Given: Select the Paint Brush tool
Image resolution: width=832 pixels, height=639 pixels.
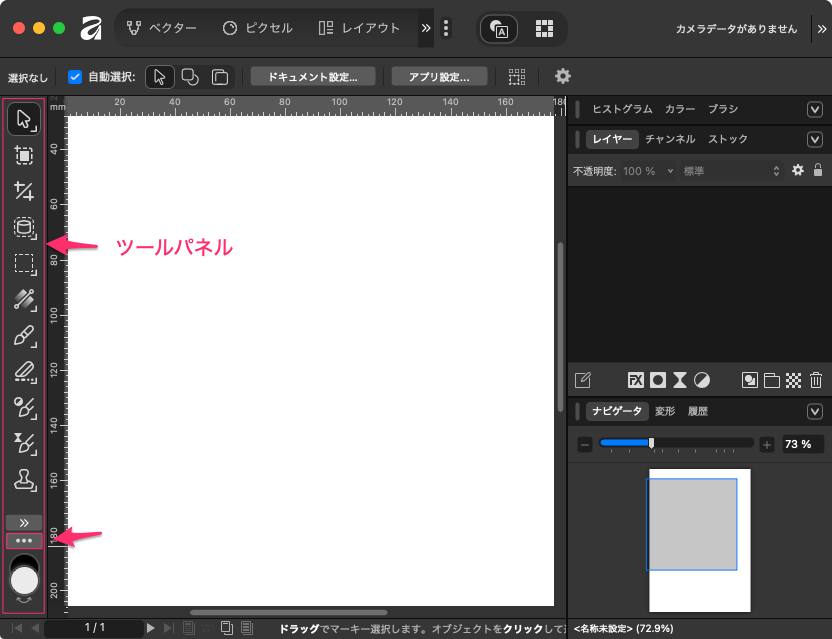Looking at the screenshot, I should tap(24, 335).
